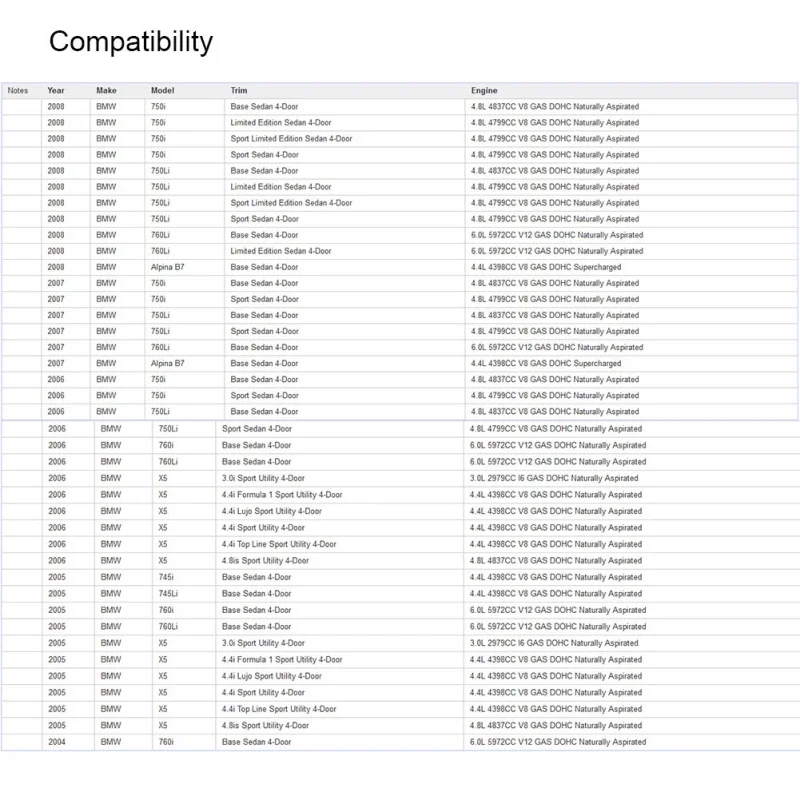Click '760i' model in the 2005 row
Screen dimensions: 800x800
tap(166, 610)
